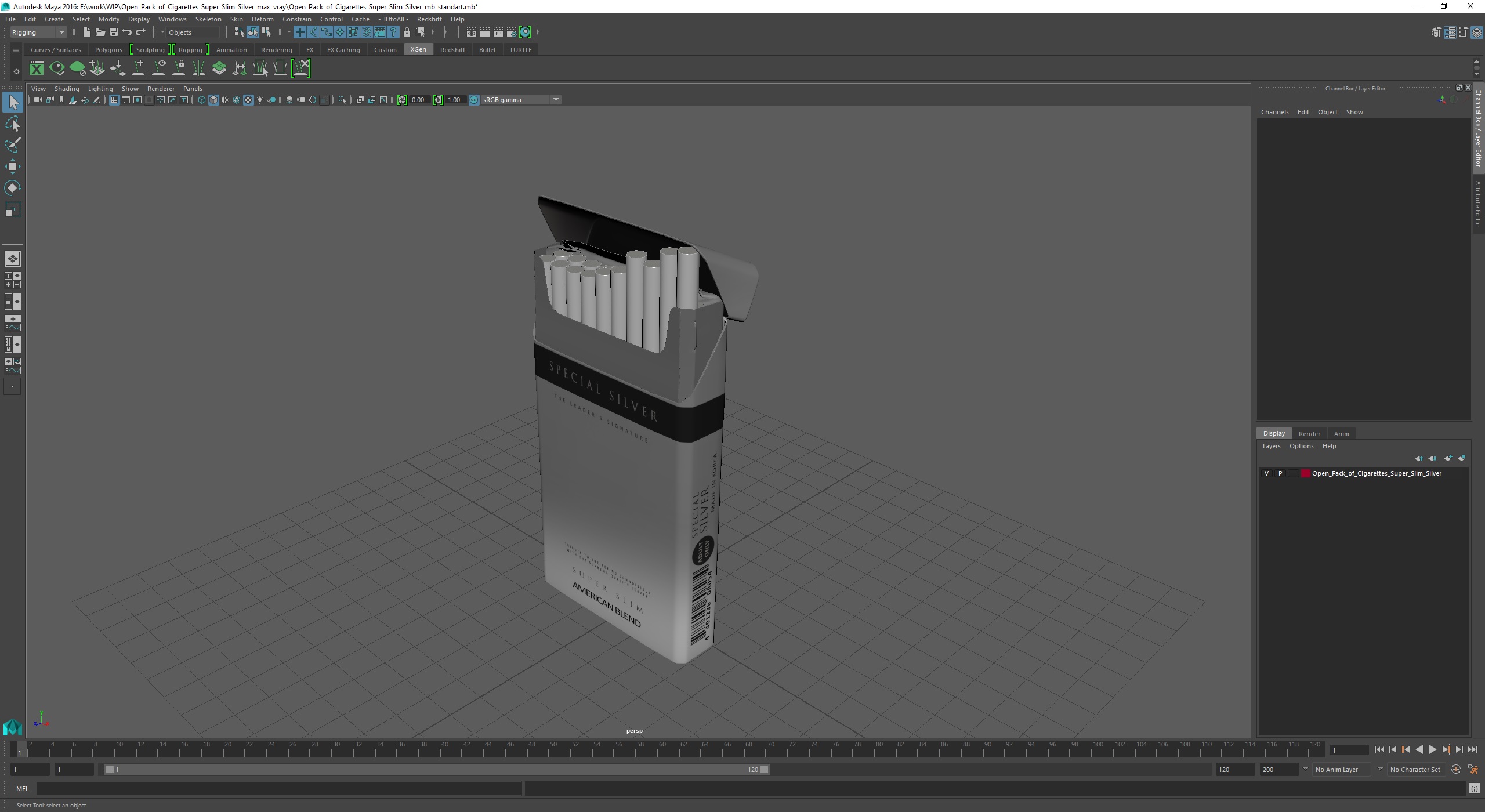Open the Deform menu

click(262, 19)
